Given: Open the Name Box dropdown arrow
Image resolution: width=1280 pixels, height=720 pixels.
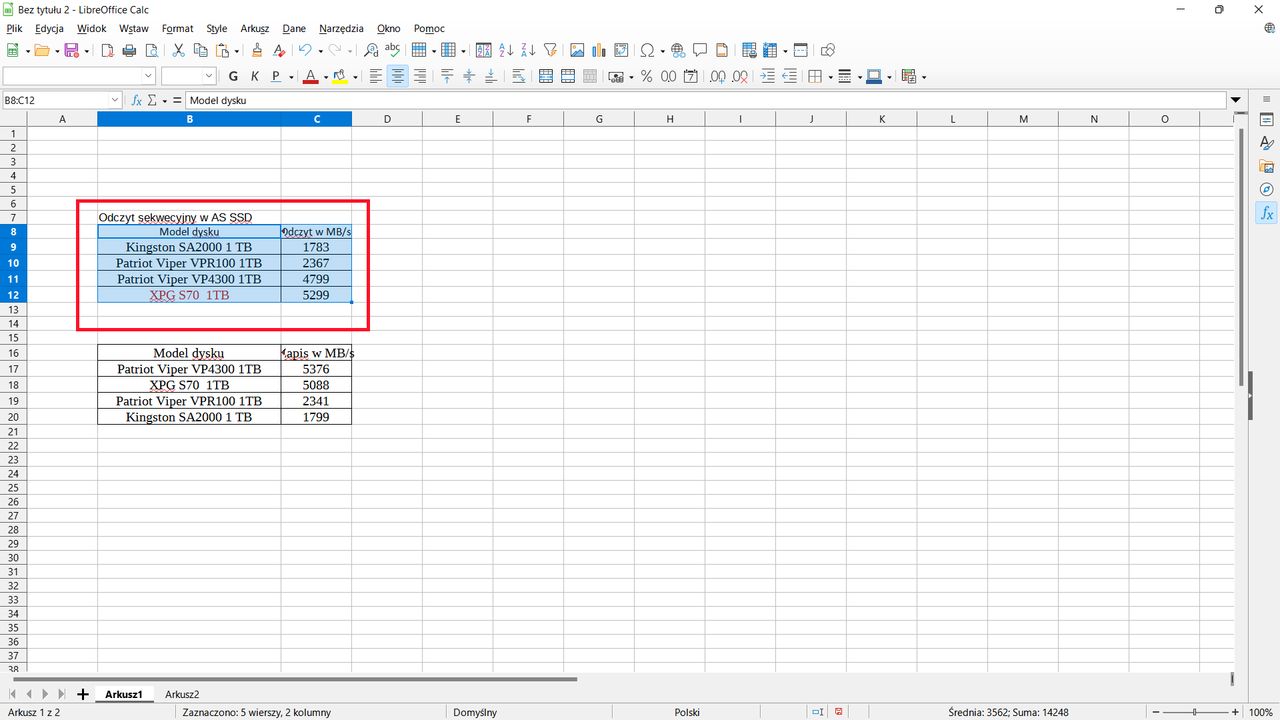Looking at the screenshot, I should coord(115,100).
